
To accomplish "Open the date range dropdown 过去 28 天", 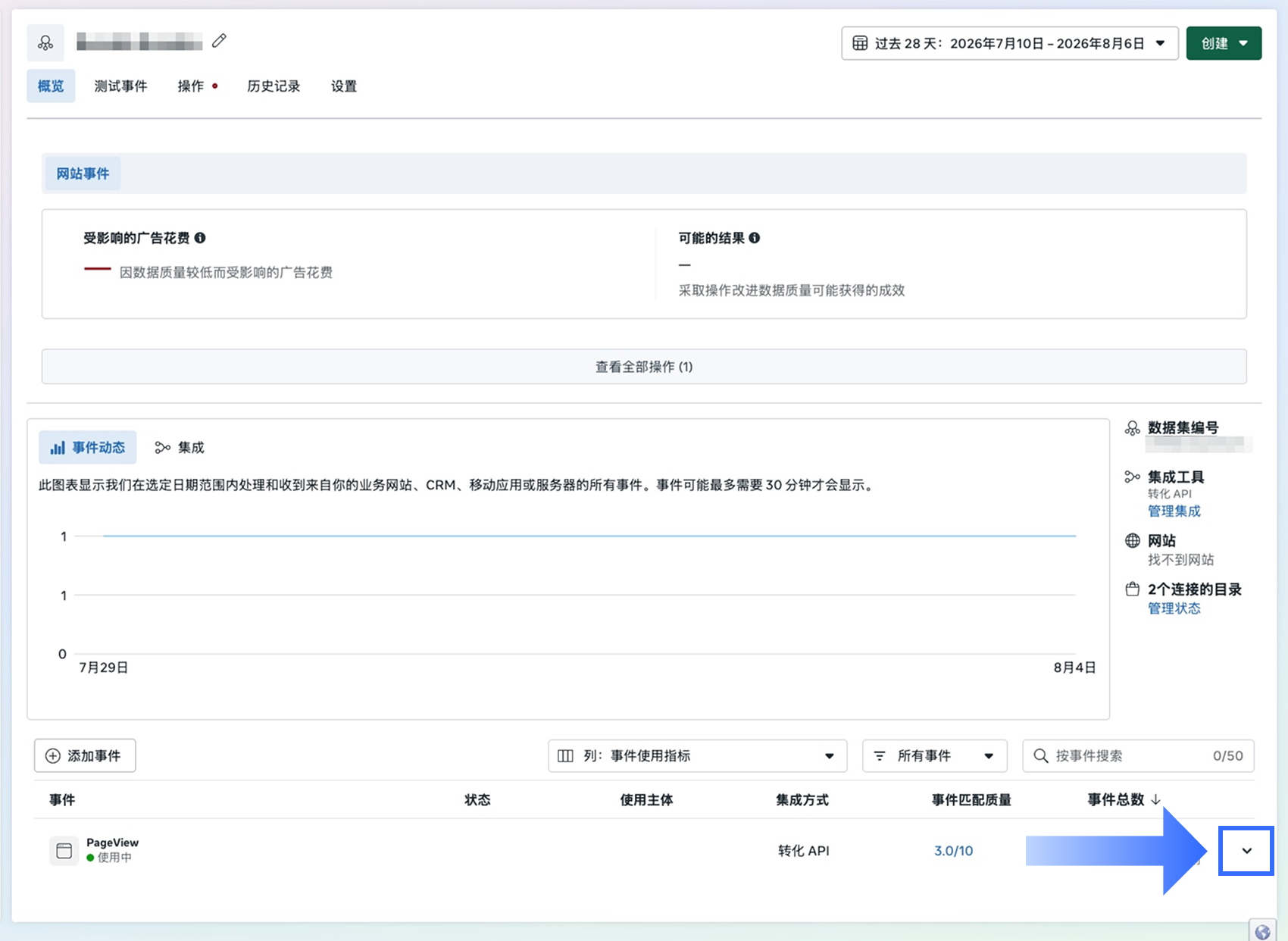I will coord(1010,43).
